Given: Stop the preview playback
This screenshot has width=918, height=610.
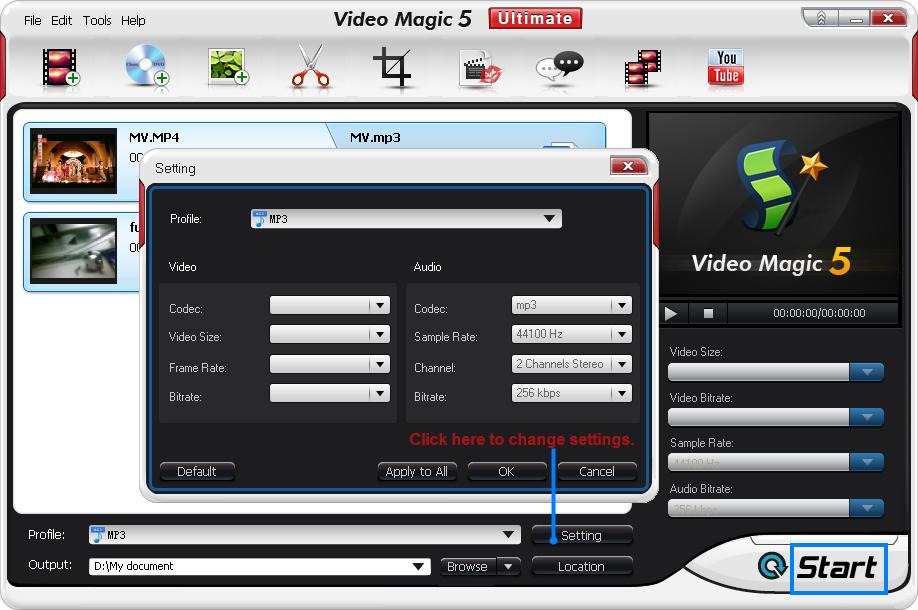Looking at the screenshot, I should [x=708, y=313].
